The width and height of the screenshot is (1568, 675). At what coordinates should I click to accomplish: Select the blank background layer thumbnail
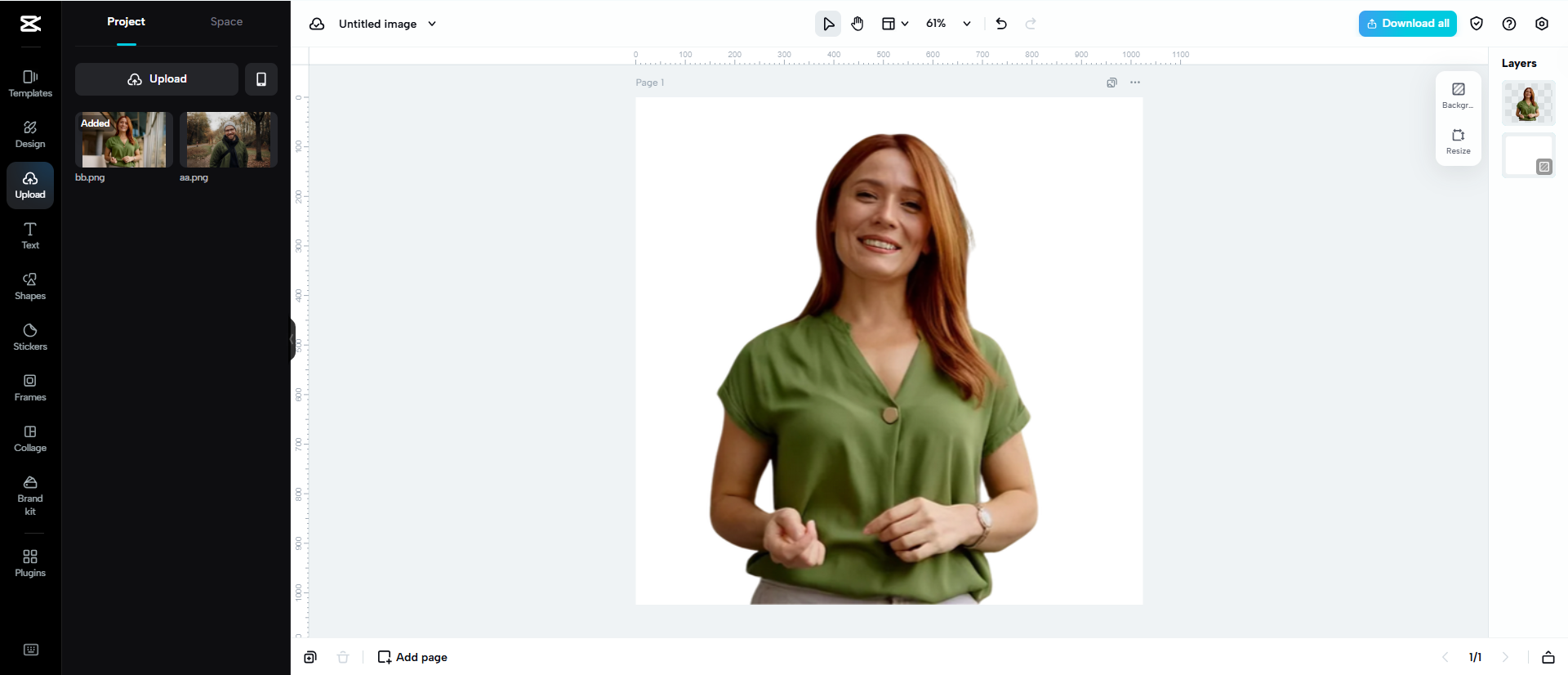1528,155
